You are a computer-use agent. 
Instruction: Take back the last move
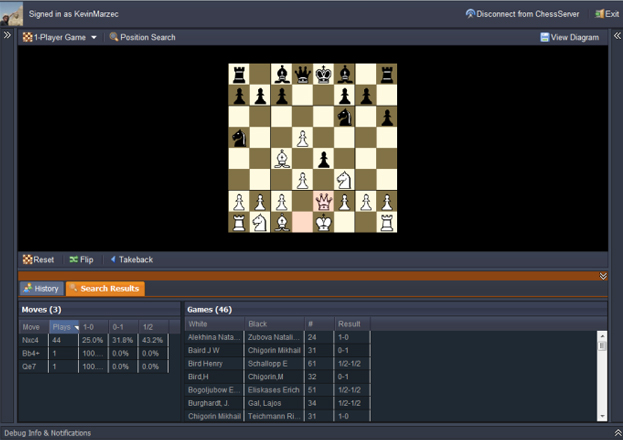(130, 259)
